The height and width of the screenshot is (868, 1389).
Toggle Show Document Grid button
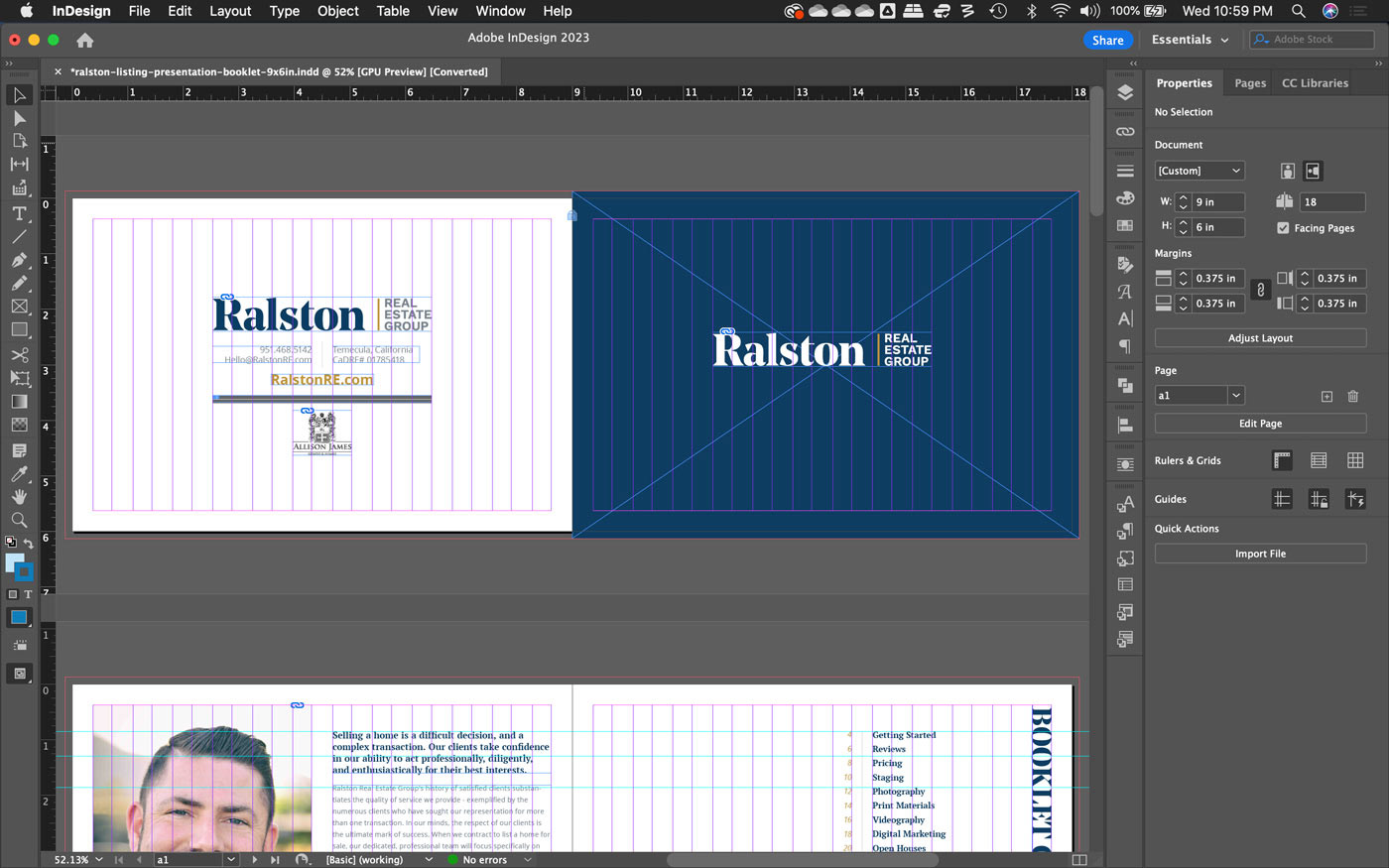click(1355, 460)
